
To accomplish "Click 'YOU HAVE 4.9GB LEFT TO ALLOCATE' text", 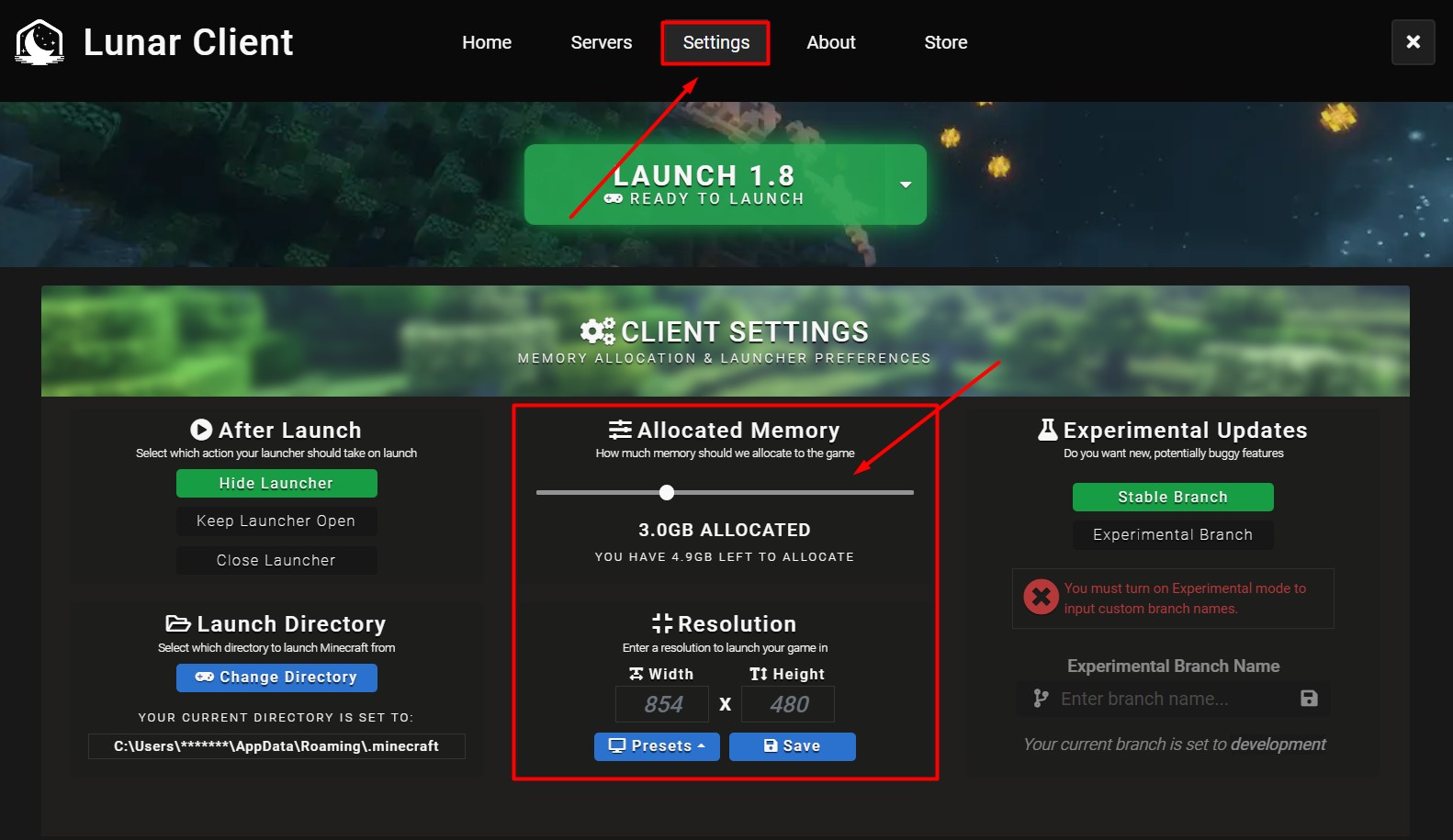I will 725,557.
